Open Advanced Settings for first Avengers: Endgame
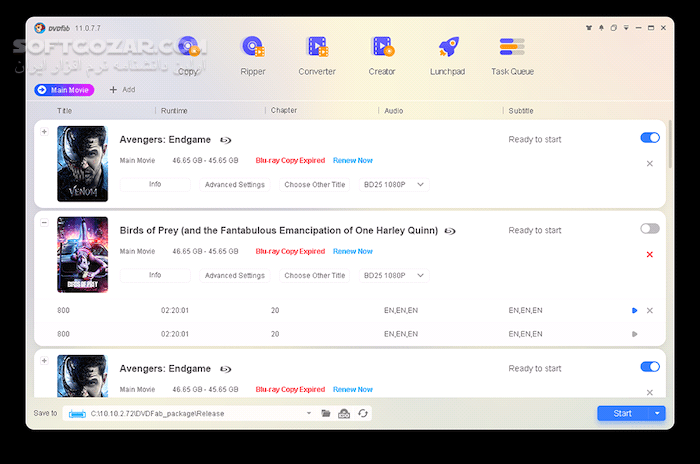This screenshot has height=464, width=700. 235,184
